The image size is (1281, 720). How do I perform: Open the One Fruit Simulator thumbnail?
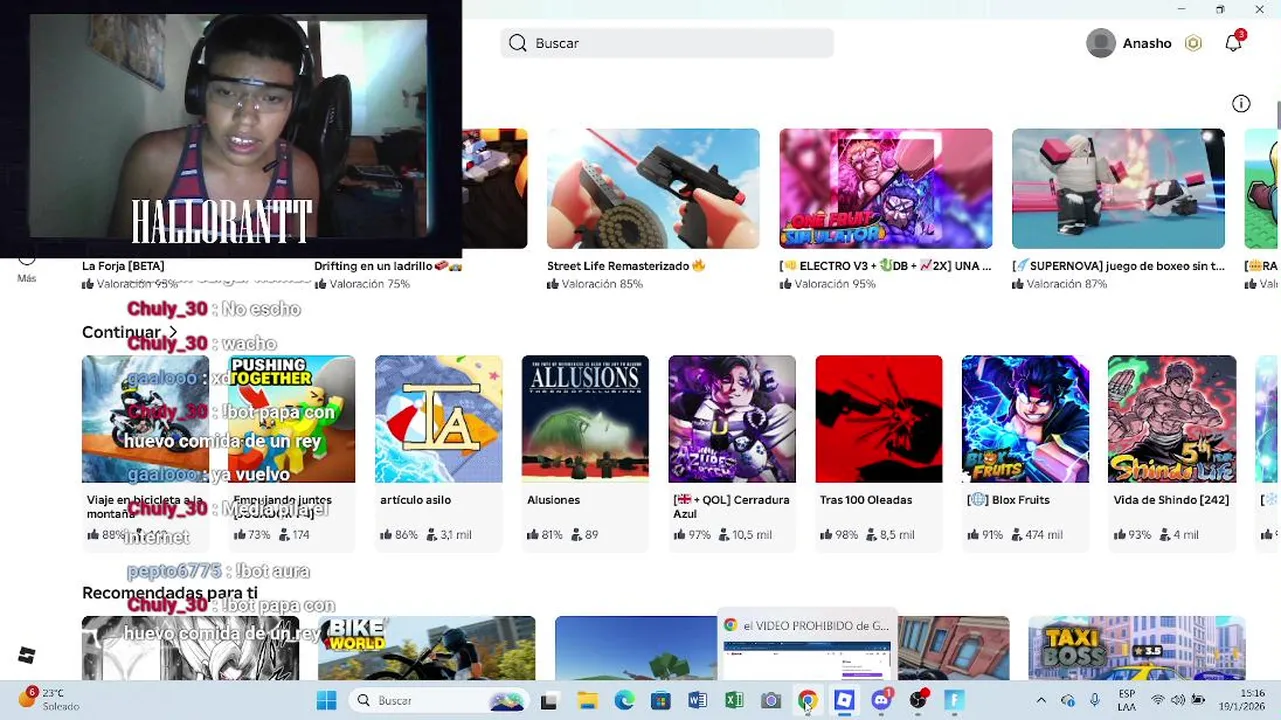point(886,188)
